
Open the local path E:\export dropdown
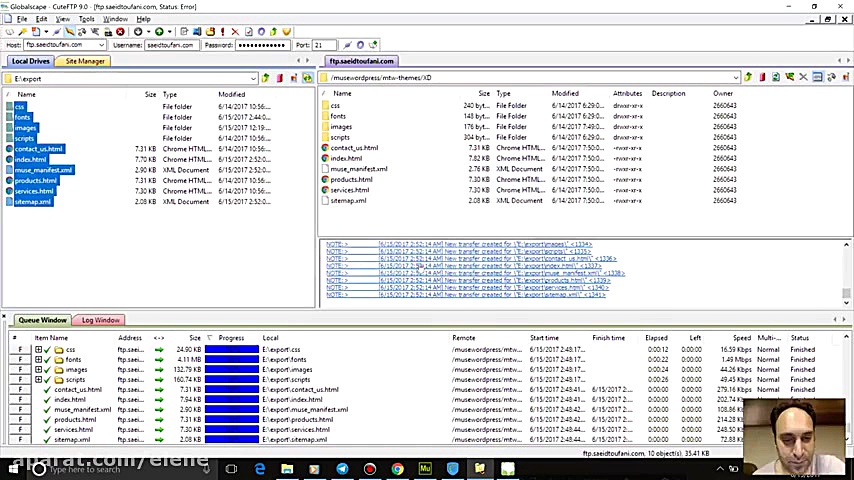click(x=253, y=78)
